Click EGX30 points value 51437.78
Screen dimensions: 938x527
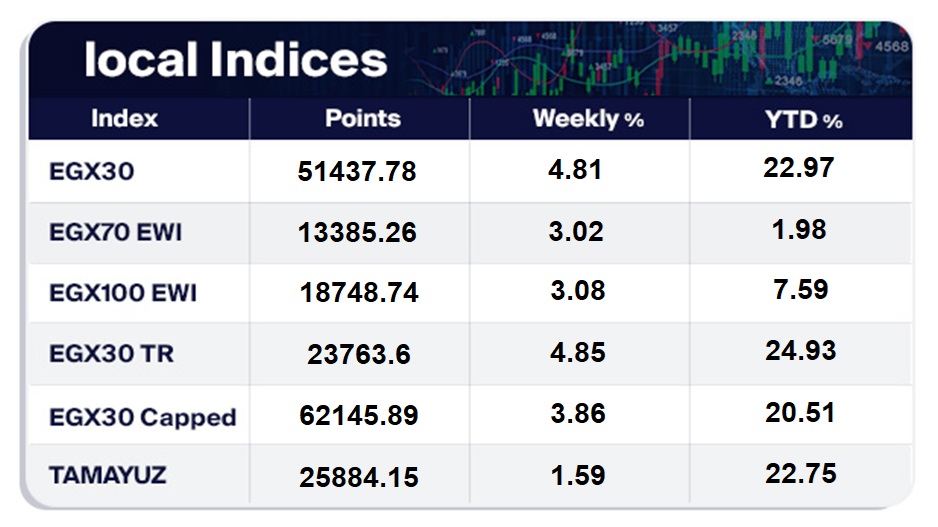click(357, 172)
